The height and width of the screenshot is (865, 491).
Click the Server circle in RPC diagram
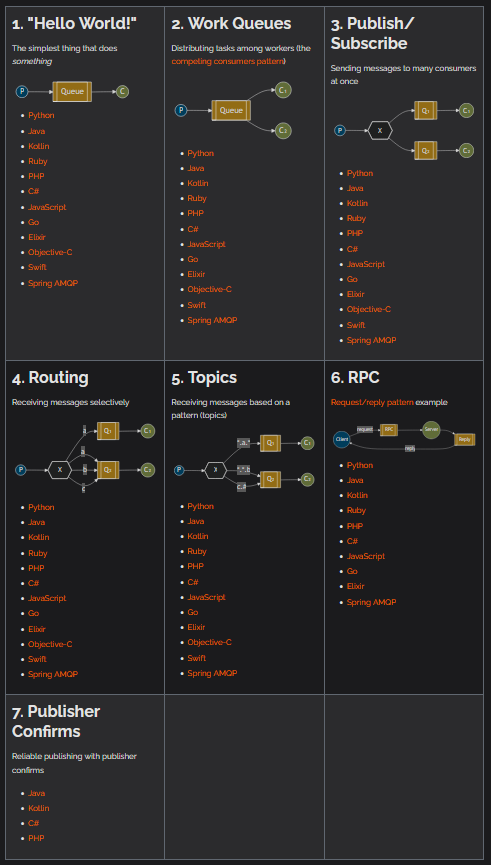coord(431,429)
